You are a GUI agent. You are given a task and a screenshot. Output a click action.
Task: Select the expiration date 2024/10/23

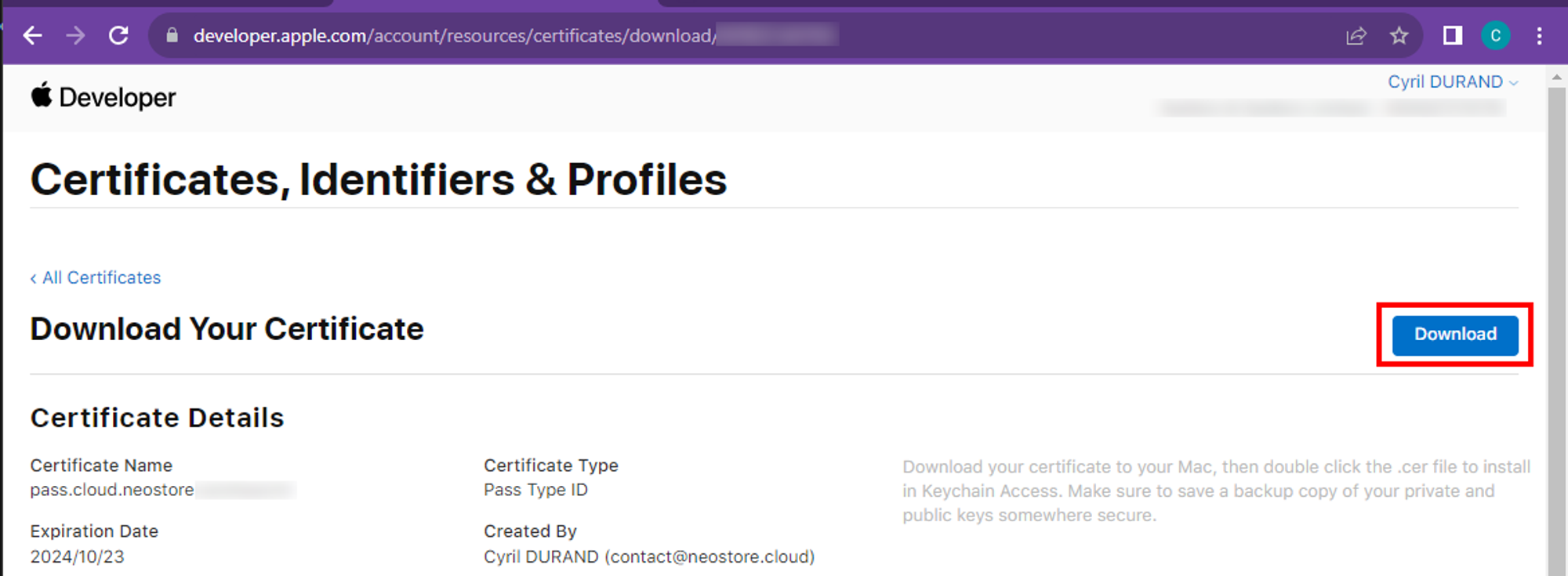click(77, 556)
